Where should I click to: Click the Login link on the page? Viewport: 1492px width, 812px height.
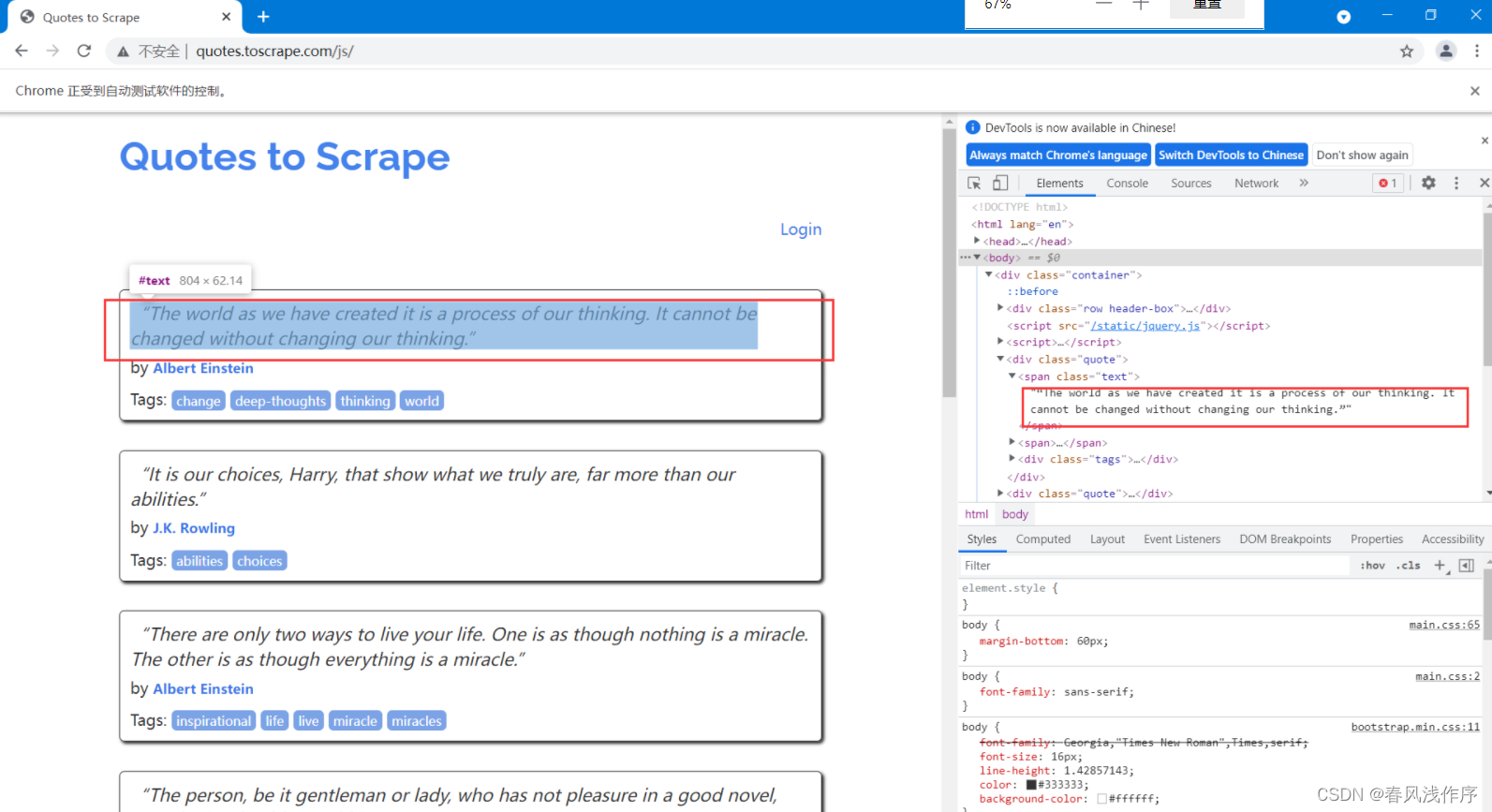coord(801,229)
